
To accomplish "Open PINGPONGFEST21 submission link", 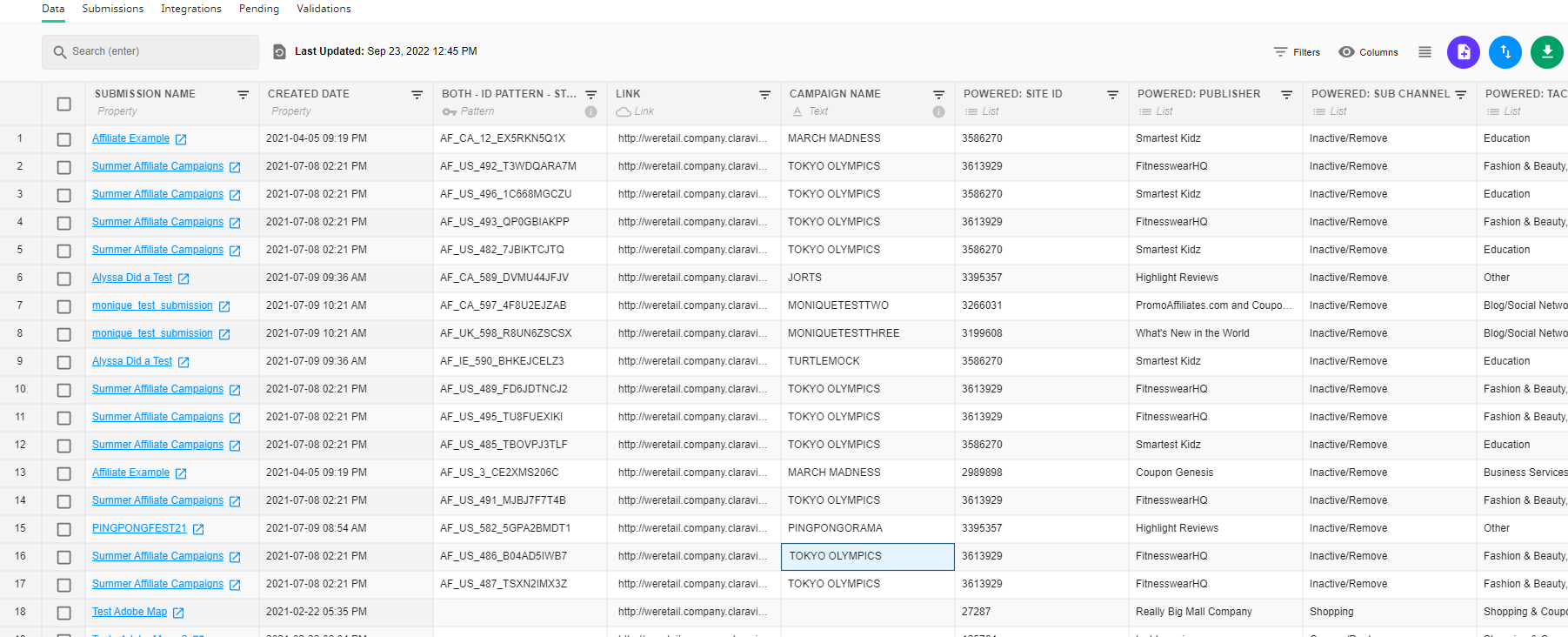I will point(139,528).
